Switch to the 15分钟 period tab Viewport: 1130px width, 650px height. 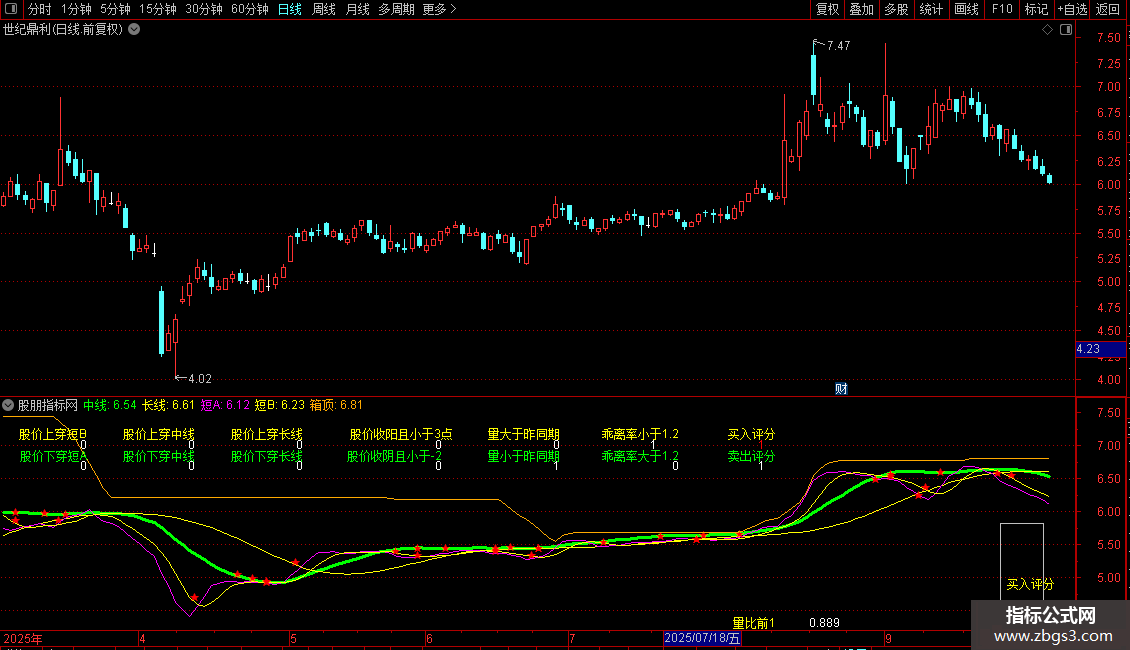[157, 10]
